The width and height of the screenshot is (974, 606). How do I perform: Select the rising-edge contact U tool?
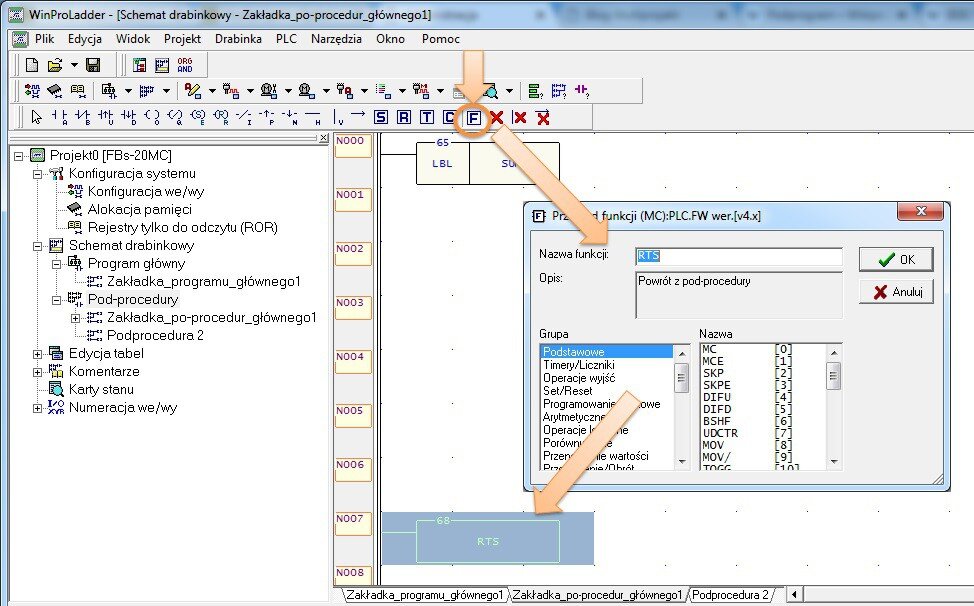(106, 117)
